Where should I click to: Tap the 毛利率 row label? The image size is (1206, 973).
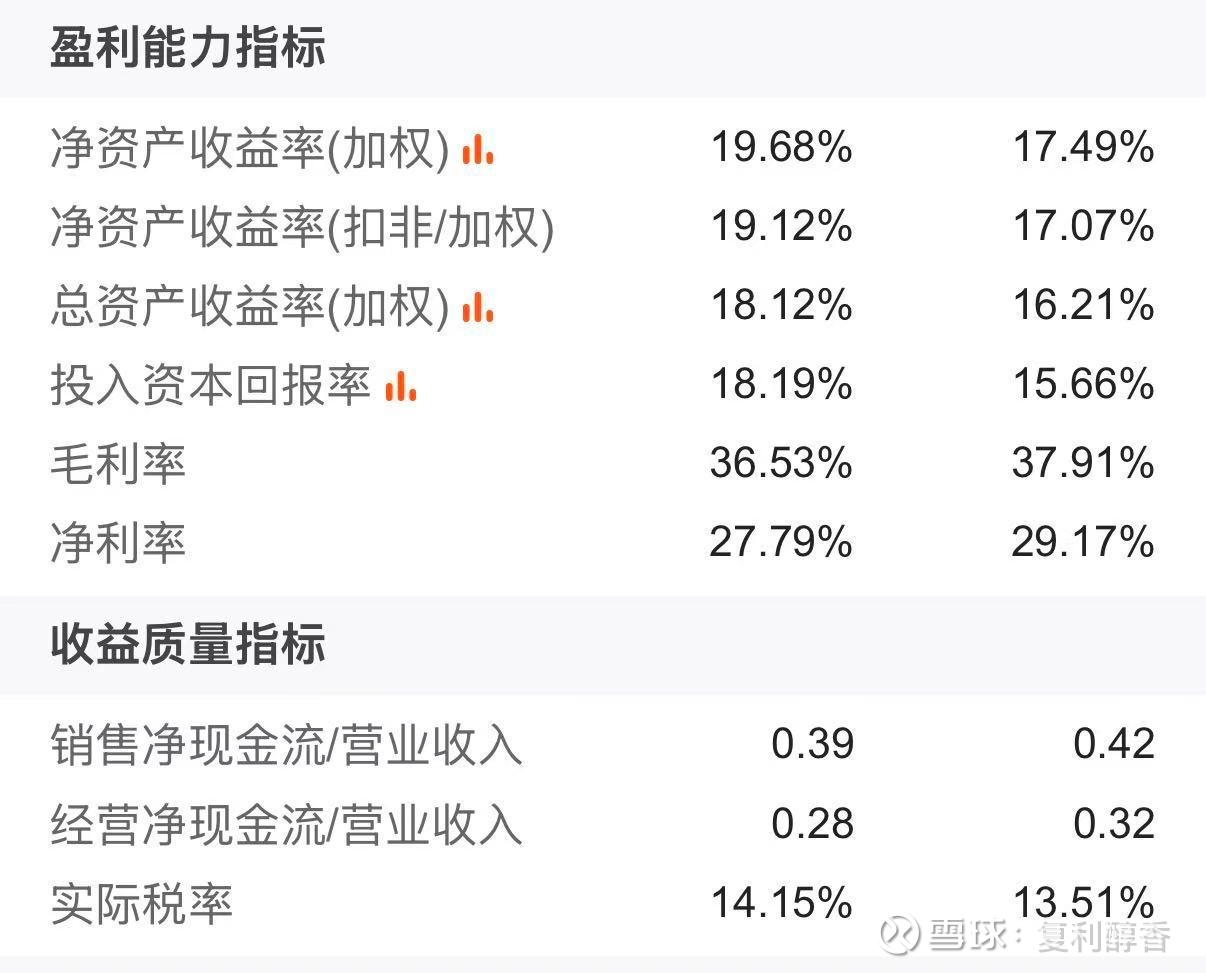[118, 464]
